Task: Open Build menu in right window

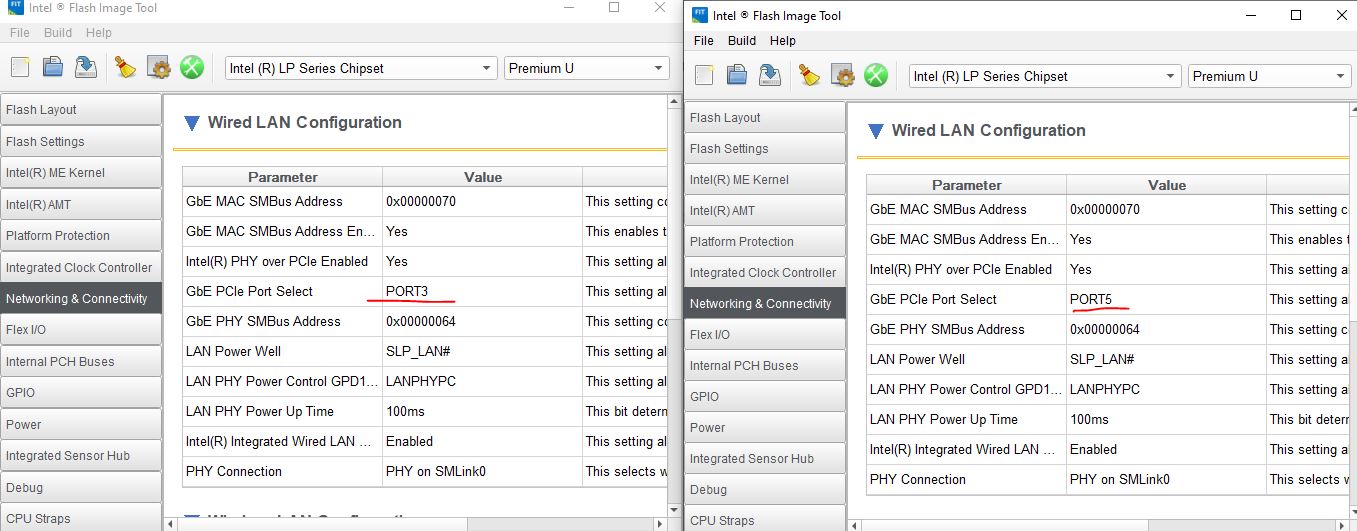Action: (x=742, y=41)
